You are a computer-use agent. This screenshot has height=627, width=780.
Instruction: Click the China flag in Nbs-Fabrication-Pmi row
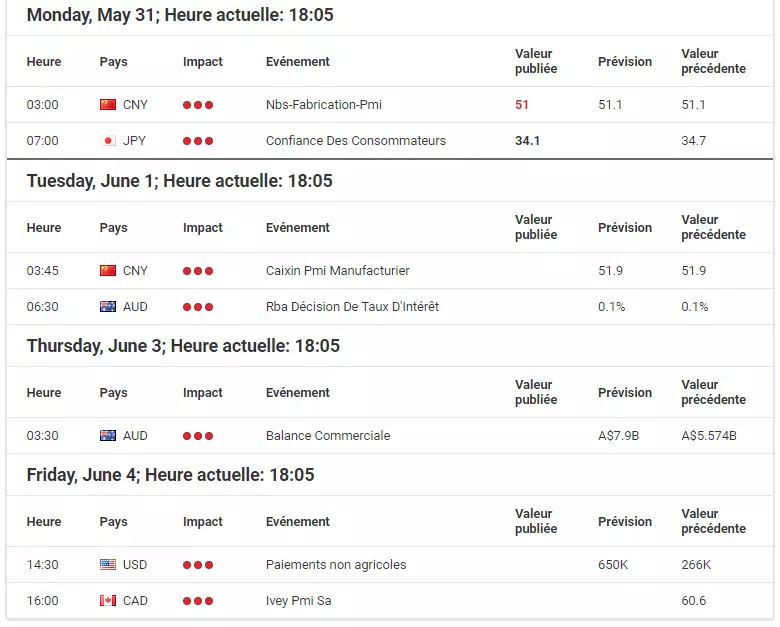(108, 104)
